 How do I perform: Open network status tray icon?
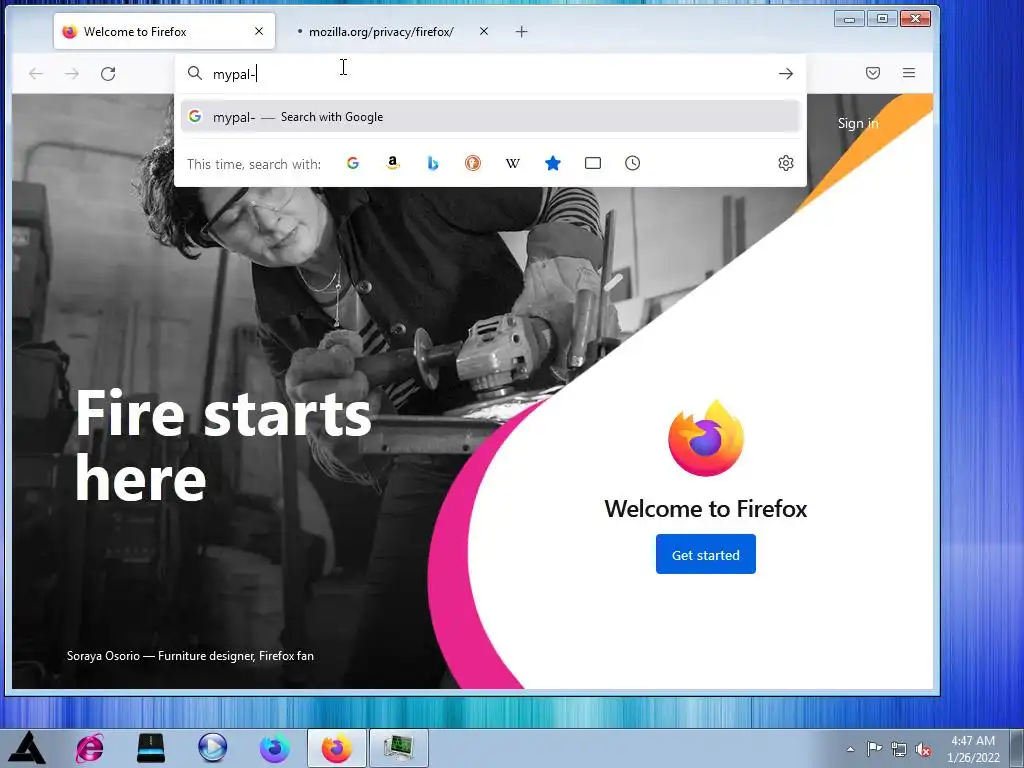pos(899,749)
